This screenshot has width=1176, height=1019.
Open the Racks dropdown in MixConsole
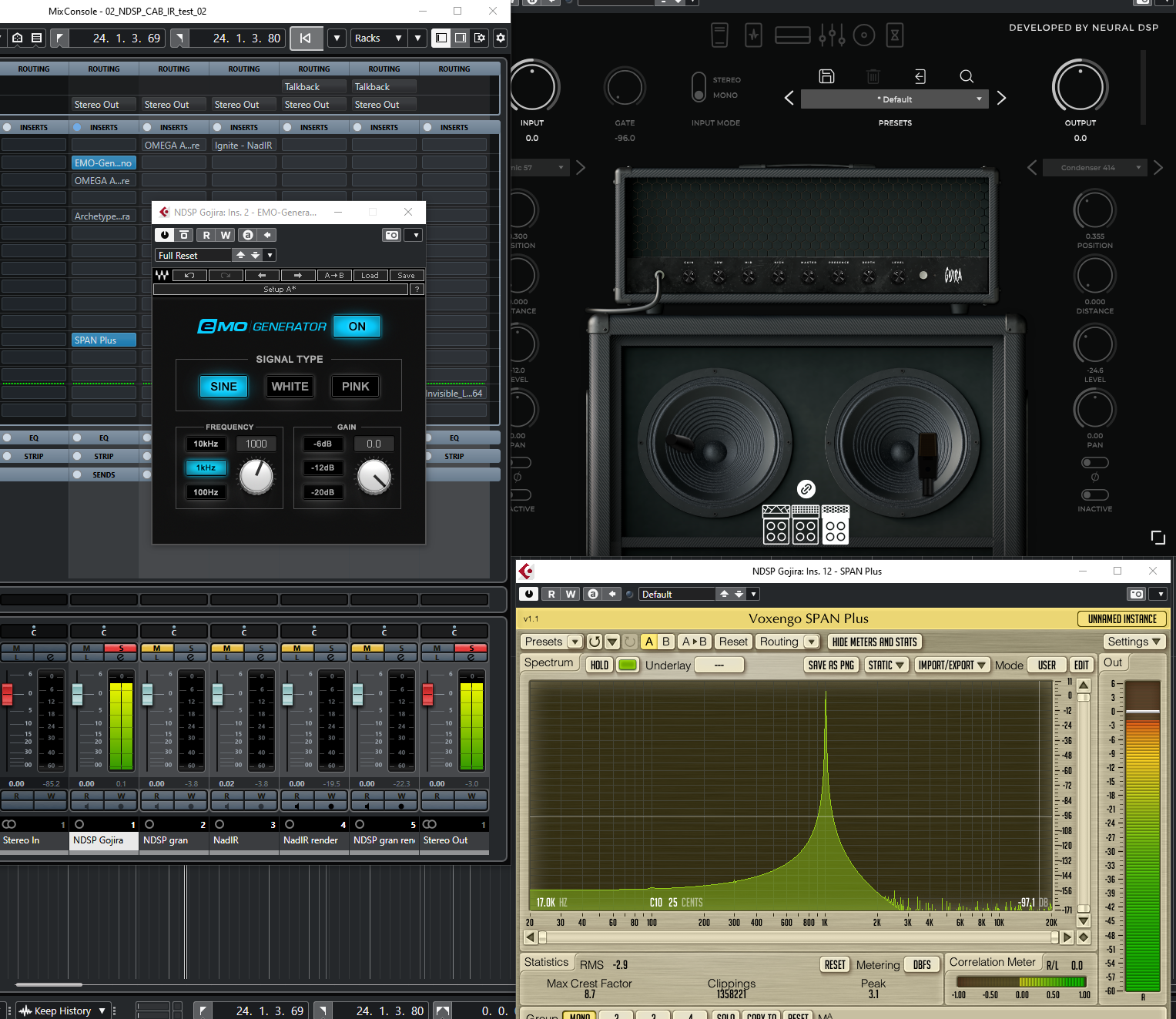click(378, 38)
